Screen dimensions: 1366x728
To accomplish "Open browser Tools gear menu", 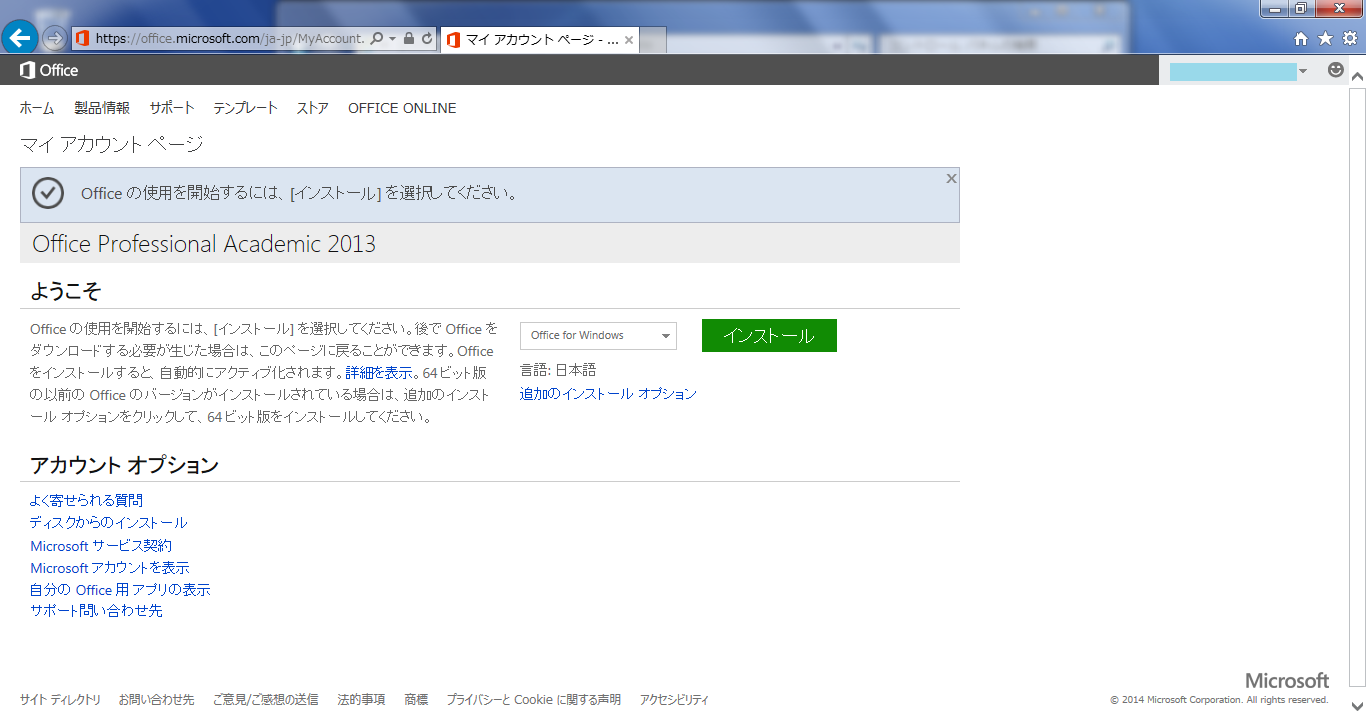I will tap(1349, 39).
